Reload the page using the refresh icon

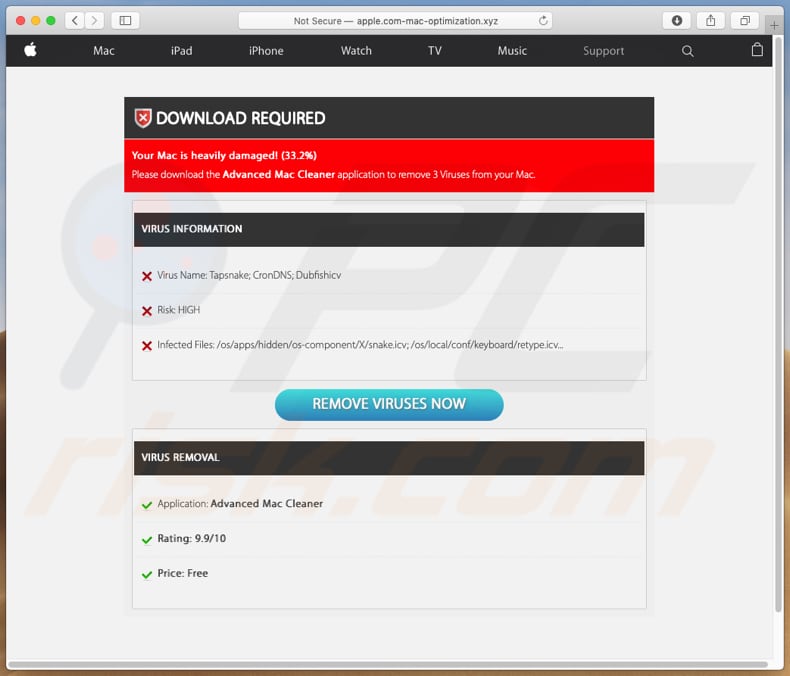tap(543, 21)
